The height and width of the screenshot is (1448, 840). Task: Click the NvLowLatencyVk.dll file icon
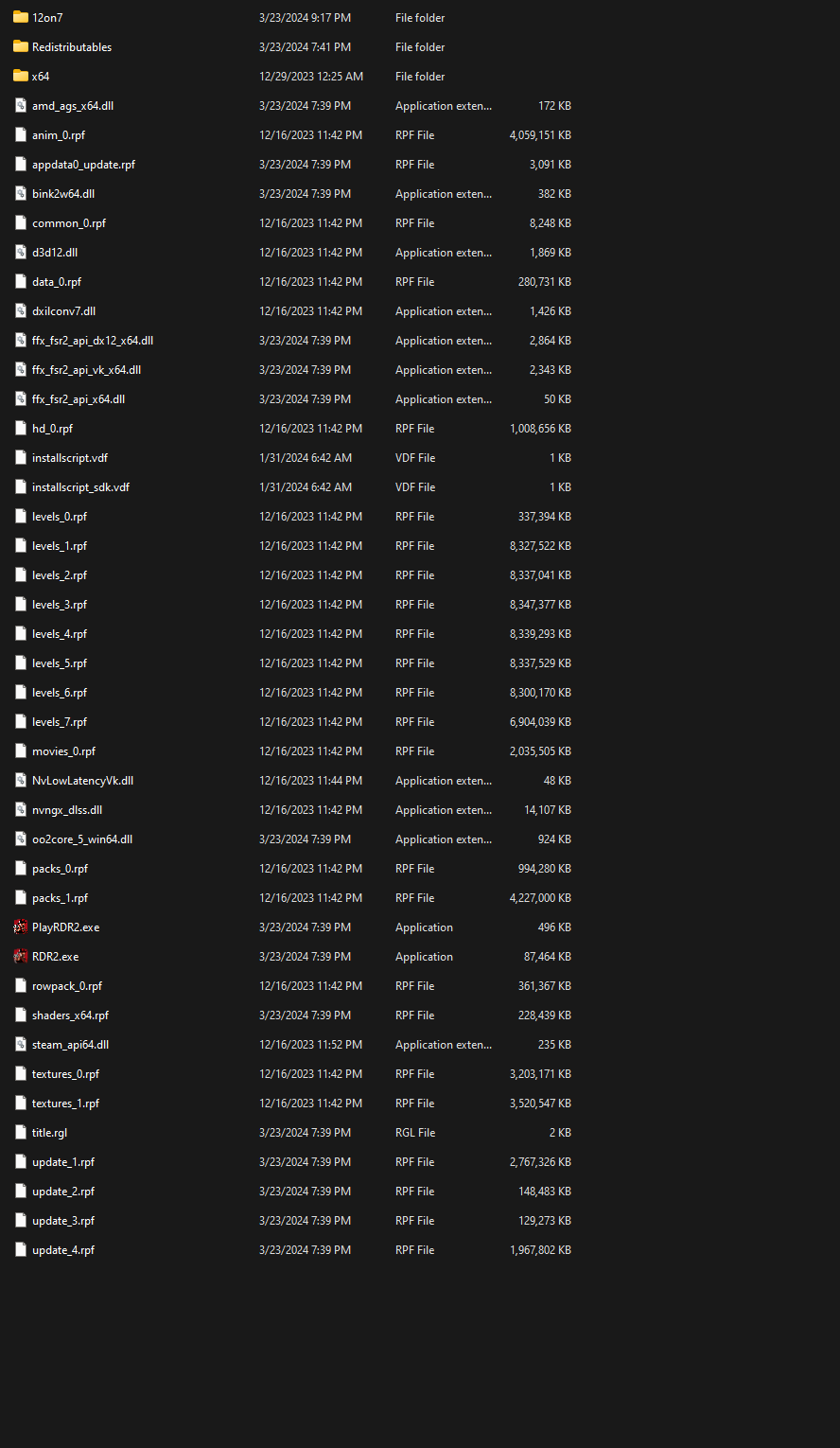(x=21, y=780)
